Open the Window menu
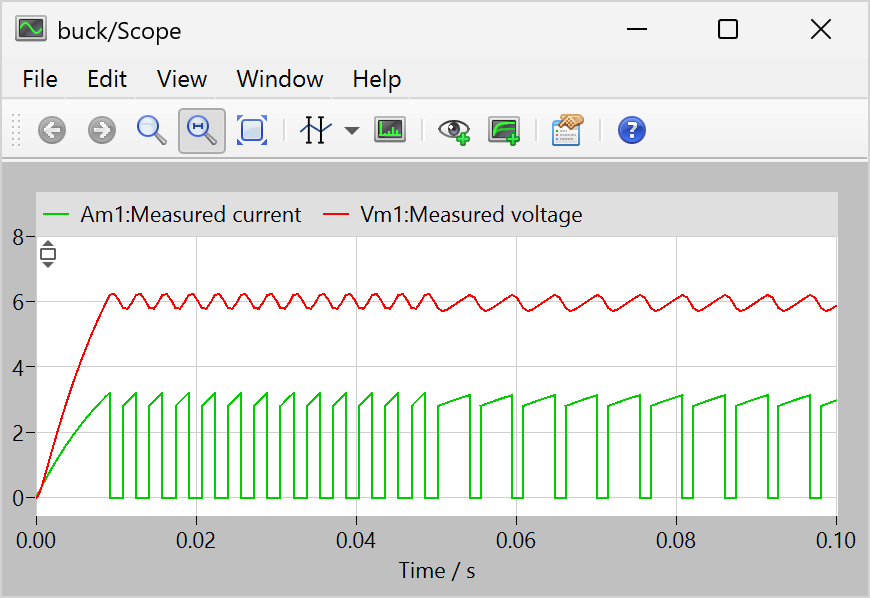 pos(280,79)
